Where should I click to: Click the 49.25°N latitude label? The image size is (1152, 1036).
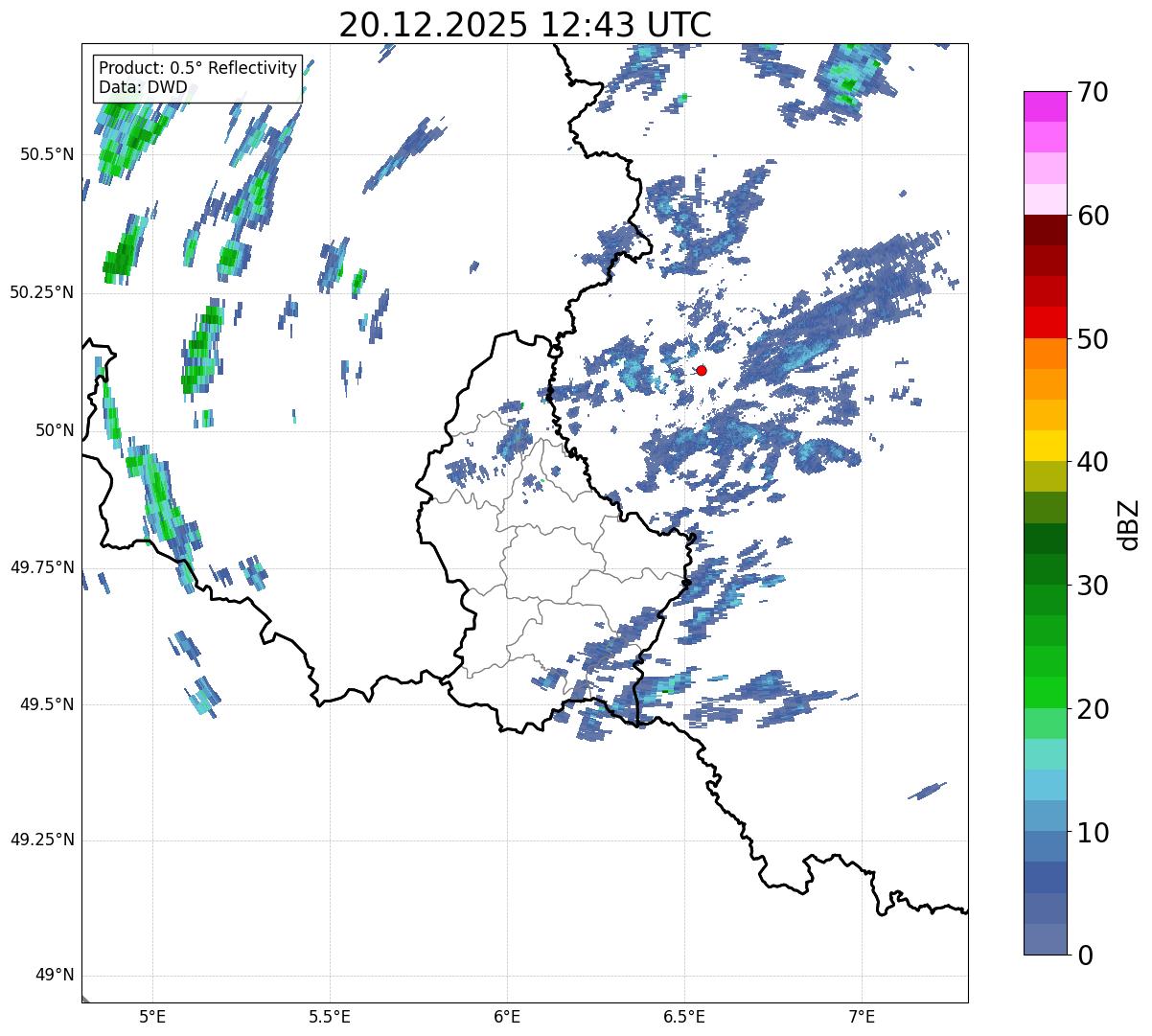(41, 840)
